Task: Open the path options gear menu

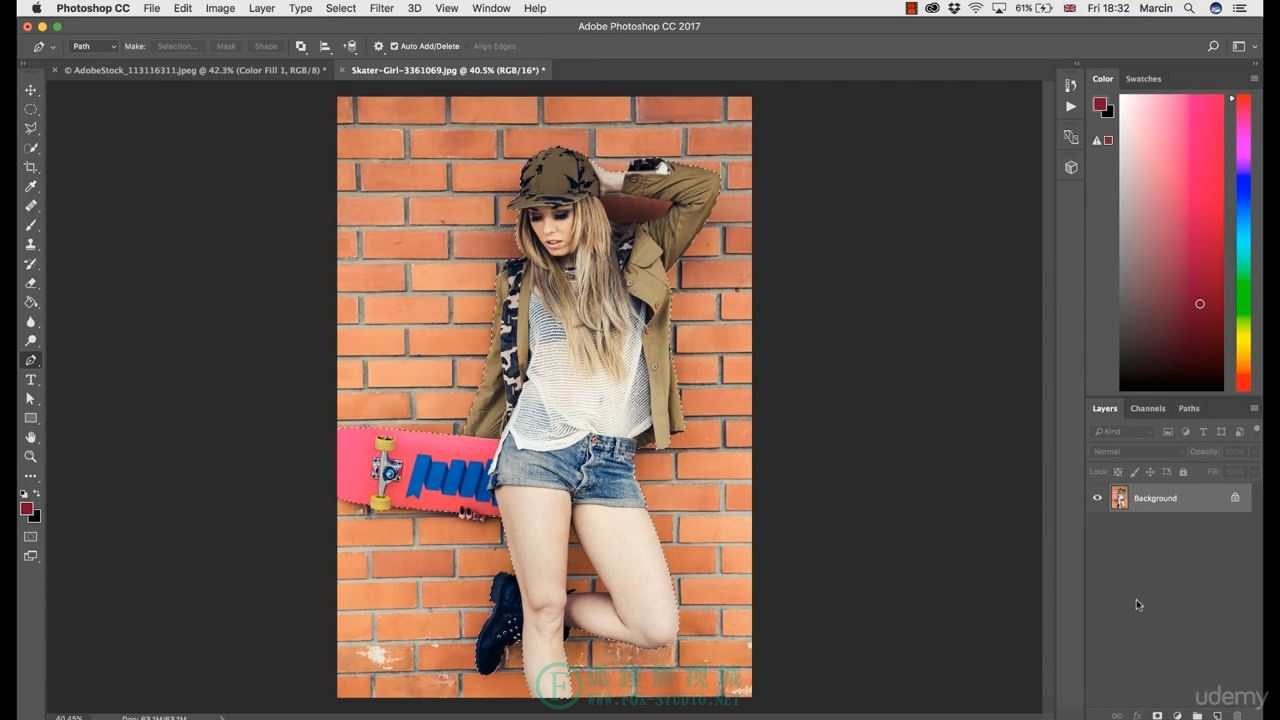Action: (378, 46)
